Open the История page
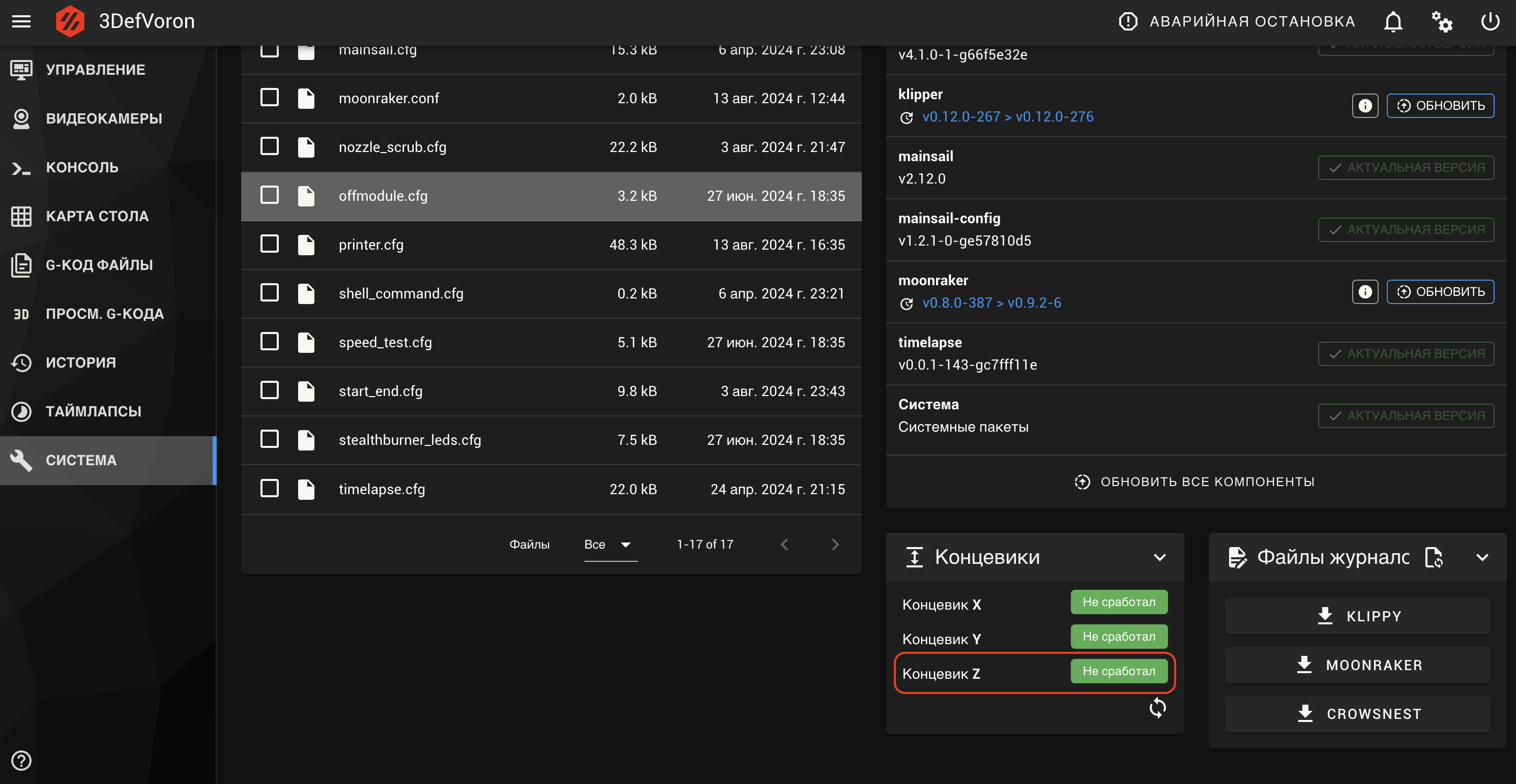1516x784 pixels. [x=108, y=363]
